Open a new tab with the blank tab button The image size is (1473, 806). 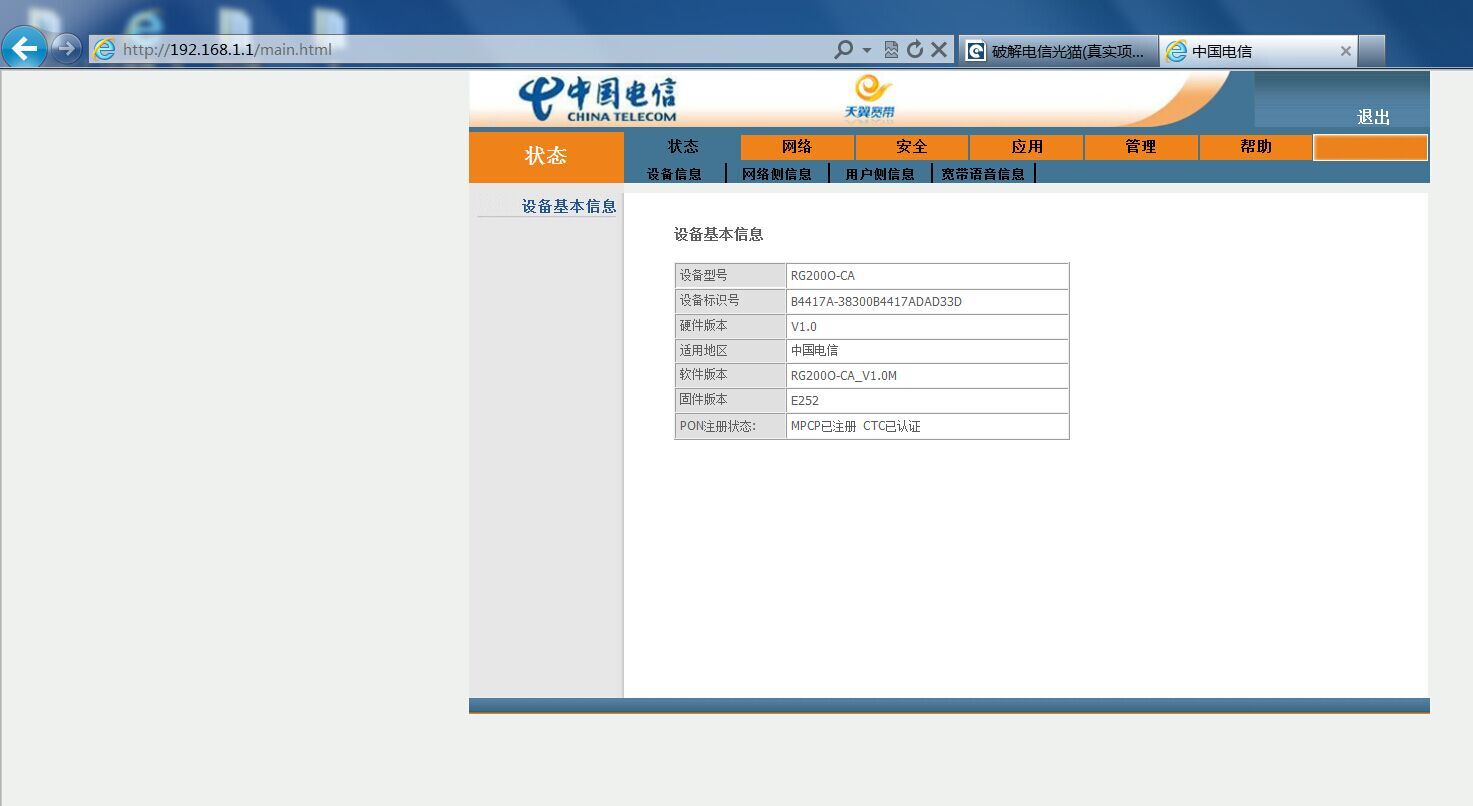[1372, 51]
